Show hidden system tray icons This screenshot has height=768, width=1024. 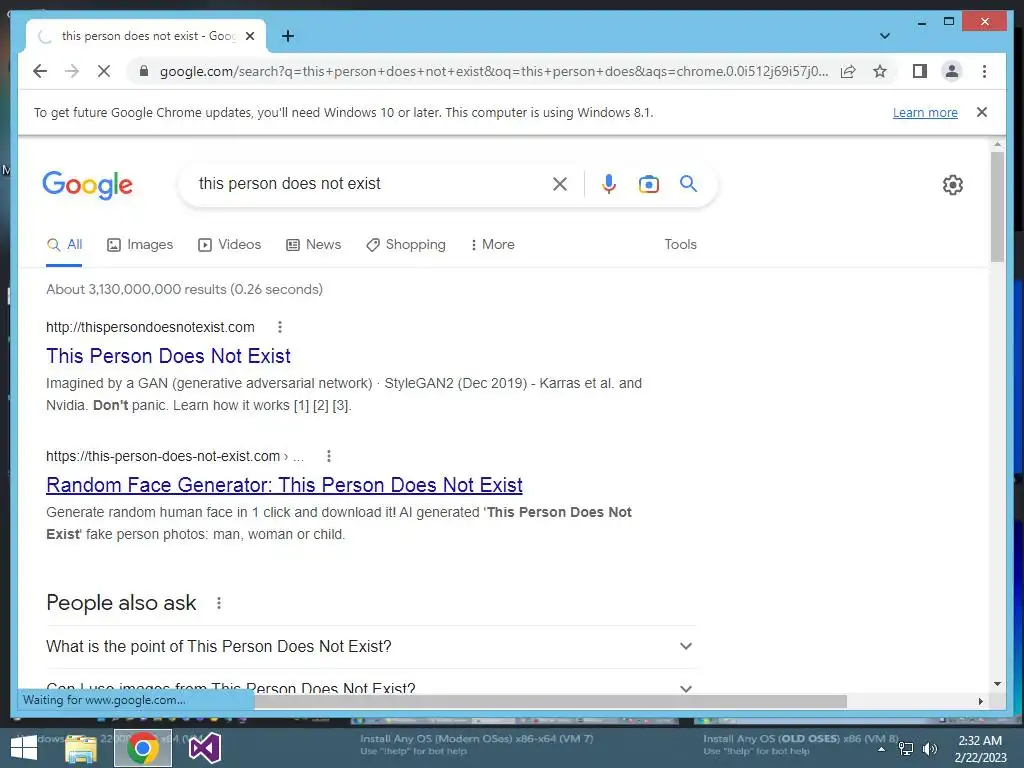(882, 749)
